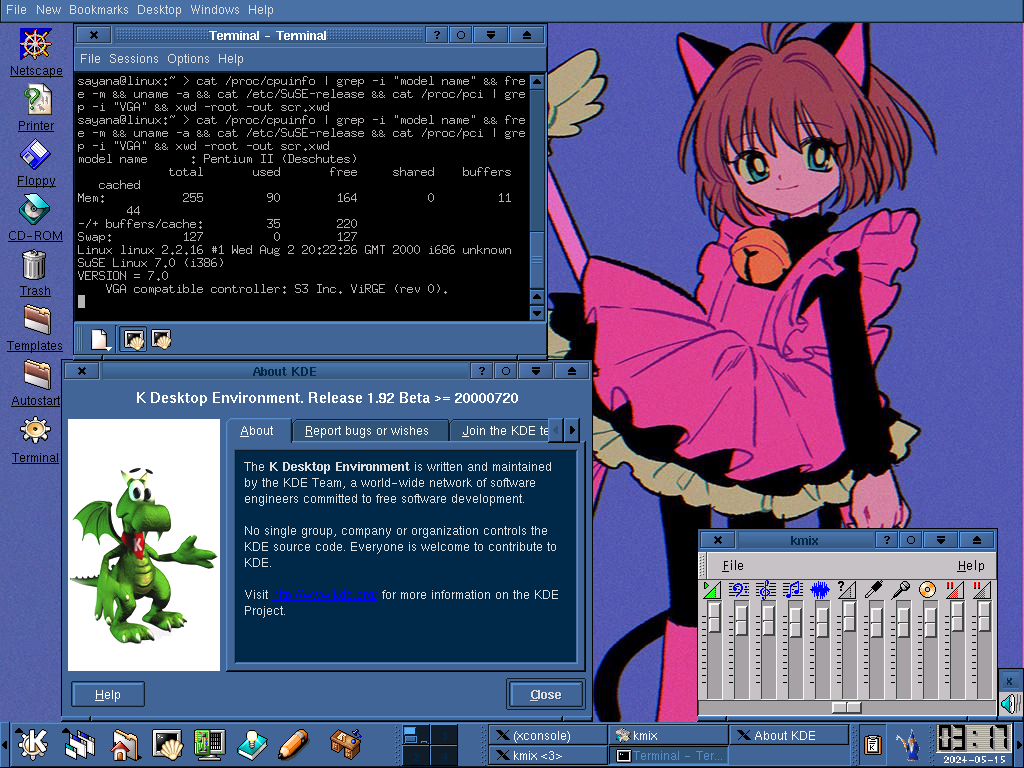Switch to the second terminal session icon

point(161,340)
